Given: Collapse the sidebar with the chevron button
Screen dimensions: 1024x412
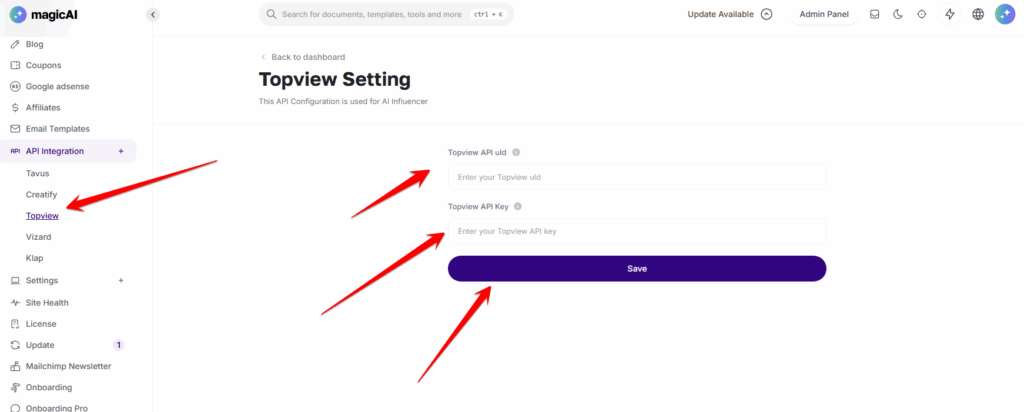Looking at the screenshot, I should tap(153, 14).
